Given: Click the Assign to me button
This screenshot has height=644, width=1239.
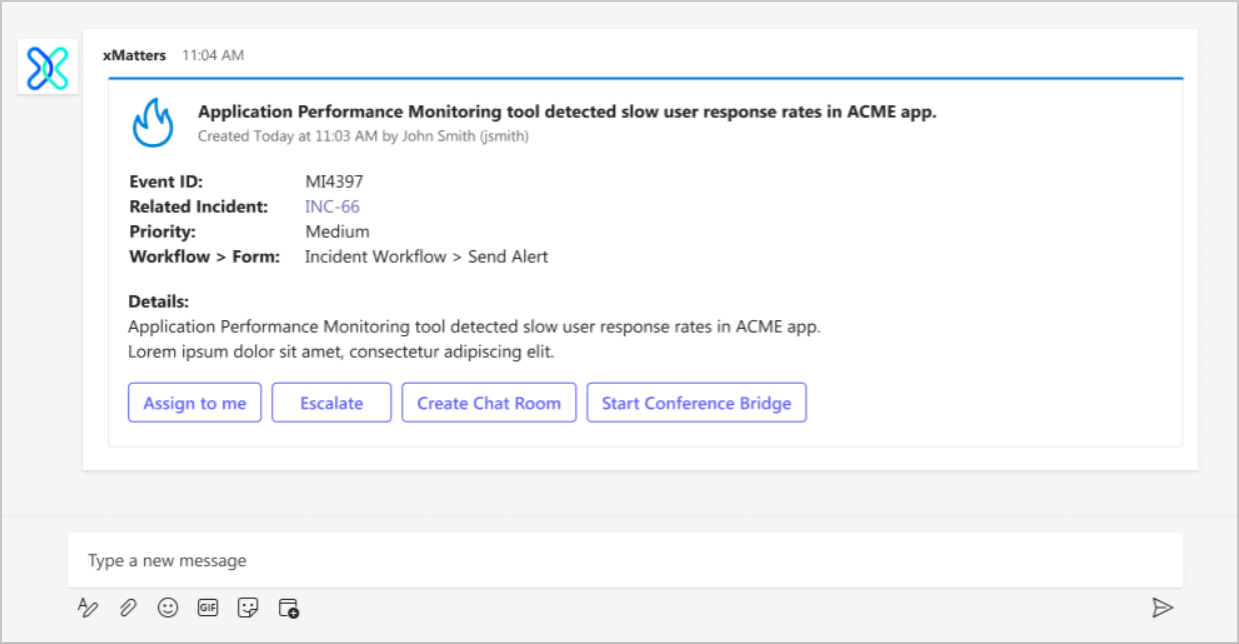Looking at the screenshot, I should [194, 402].
